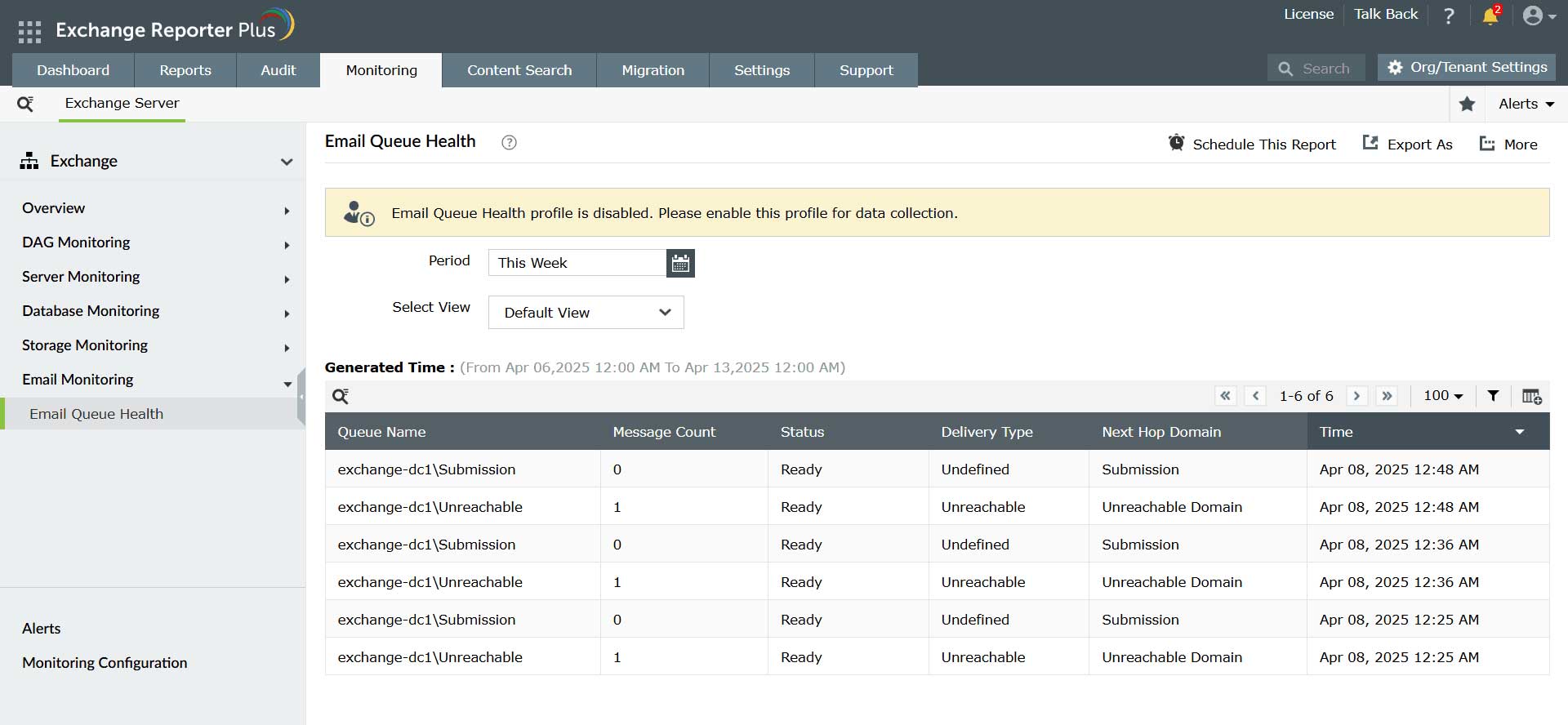The height and width of the screenshot is (725, 1568).
Task: Open the apps grid launcher icon
Action: [x=29, y=32]
